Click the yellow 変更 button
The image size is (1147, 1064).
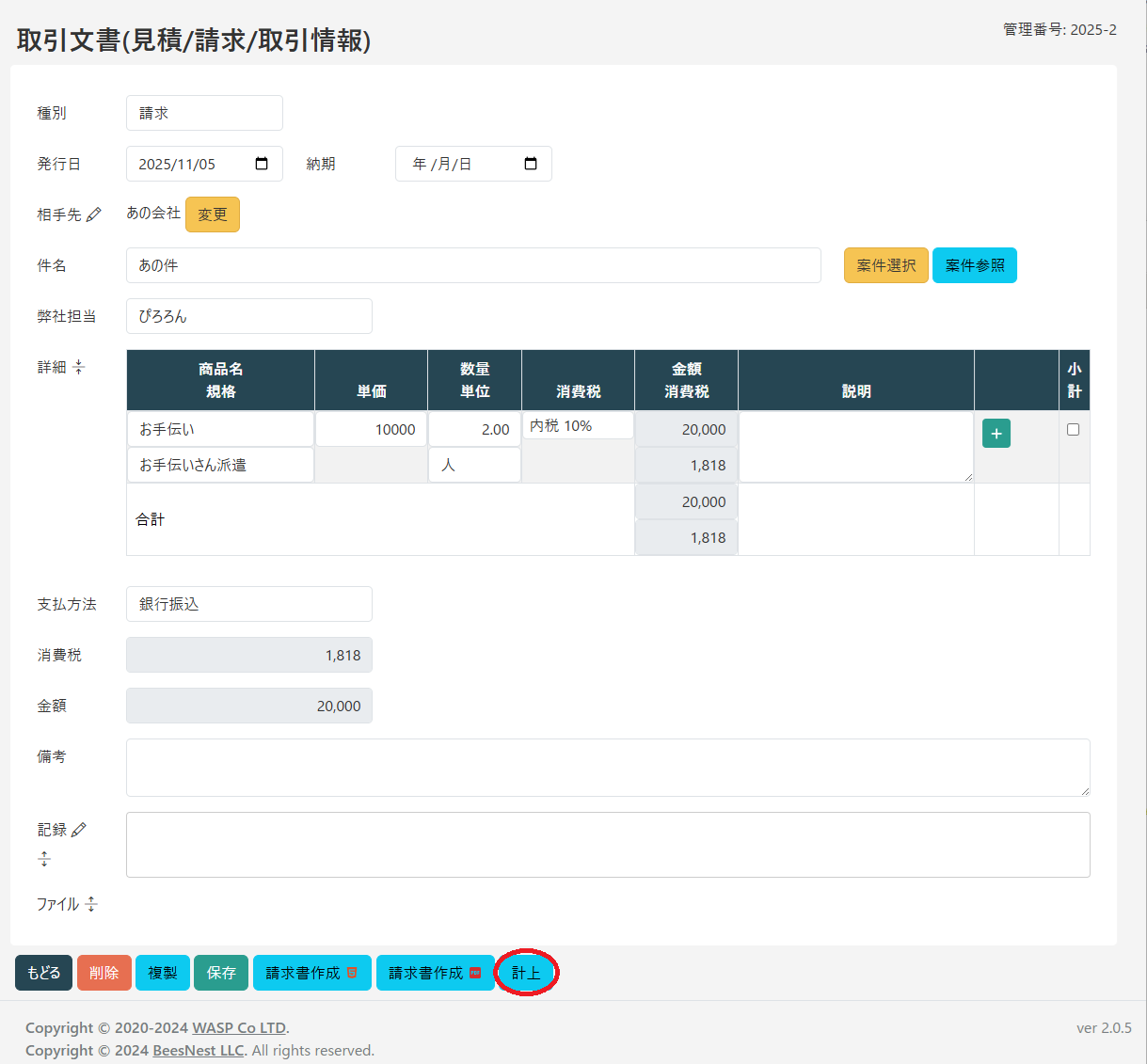(213, 214)
